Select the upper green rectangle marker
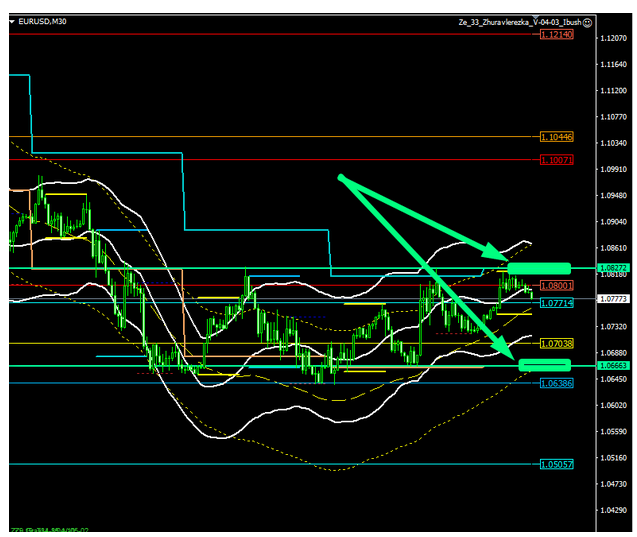637x537 pixels. point(538,268)
